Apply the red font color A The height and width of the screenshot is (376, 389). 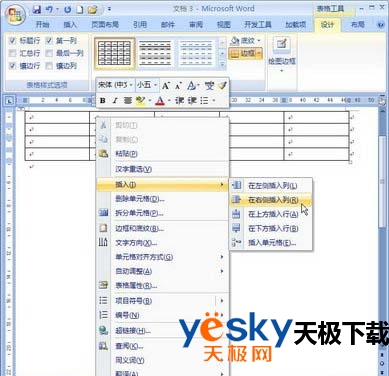tap(160, 100)
